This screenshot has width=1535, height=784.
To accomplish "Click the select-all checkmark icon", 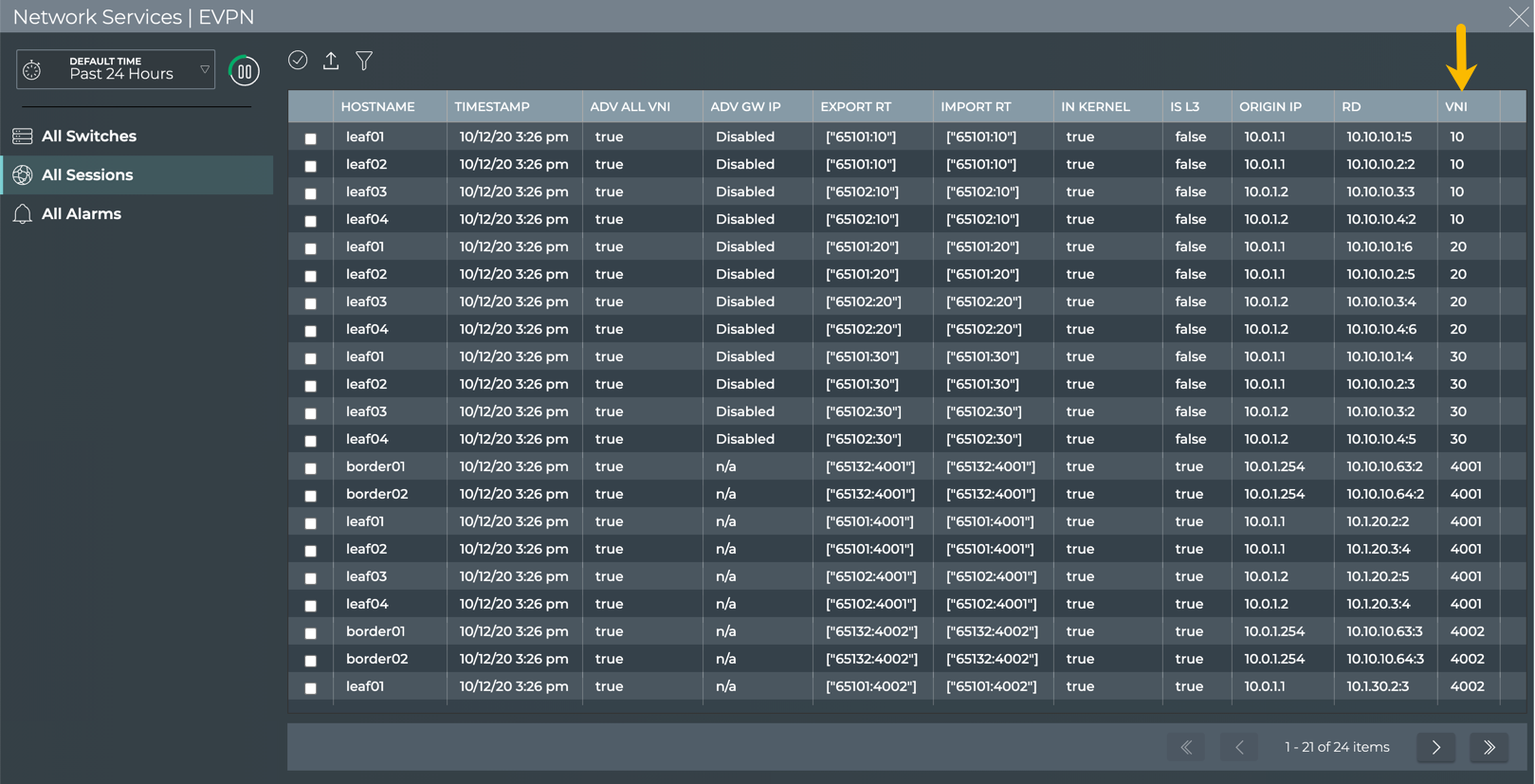I will pyautogui.click(x=298, y=61).
